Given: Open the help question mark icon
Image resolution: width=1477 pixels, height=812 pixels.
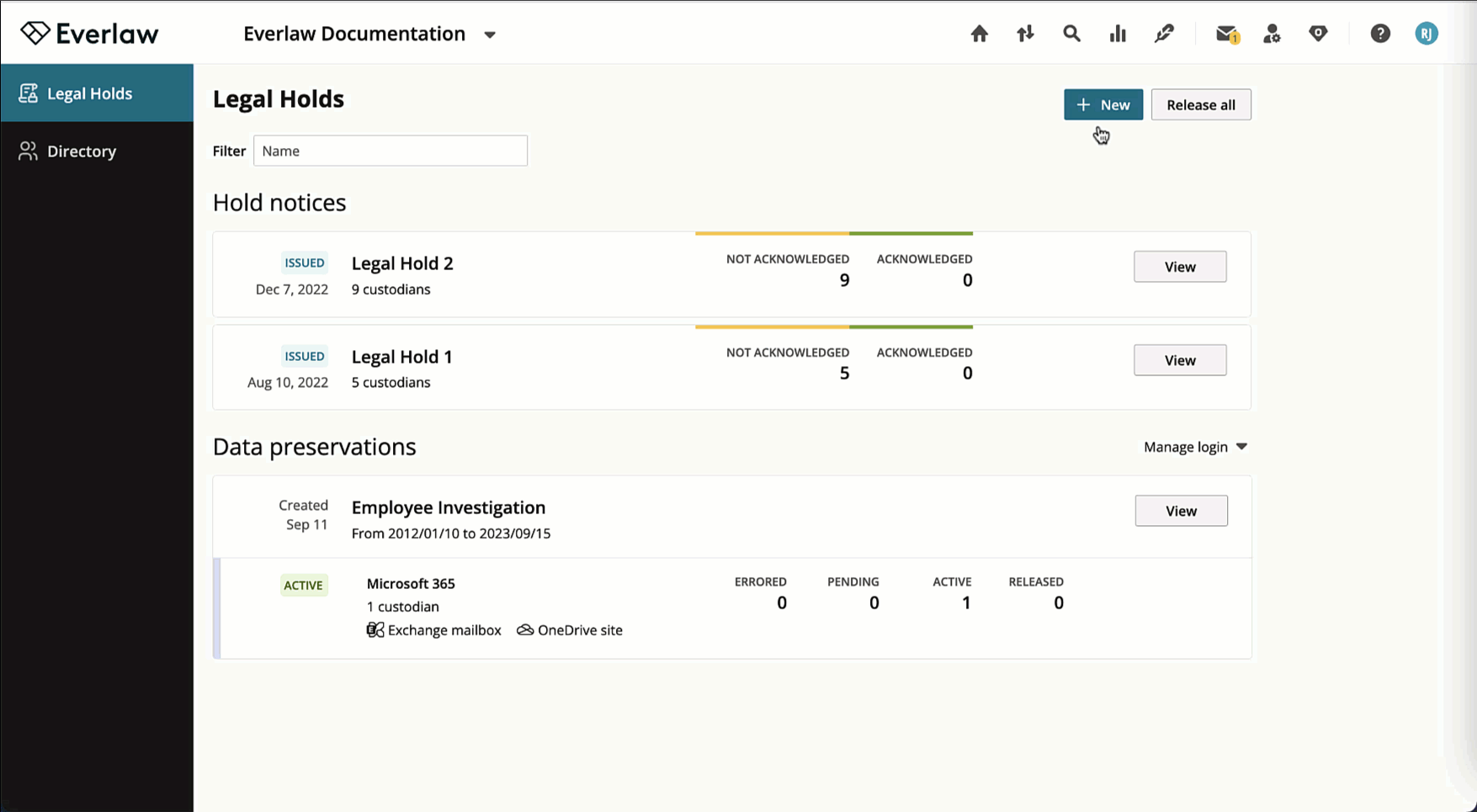Looking at the screenshot, I should [1380, 34].
